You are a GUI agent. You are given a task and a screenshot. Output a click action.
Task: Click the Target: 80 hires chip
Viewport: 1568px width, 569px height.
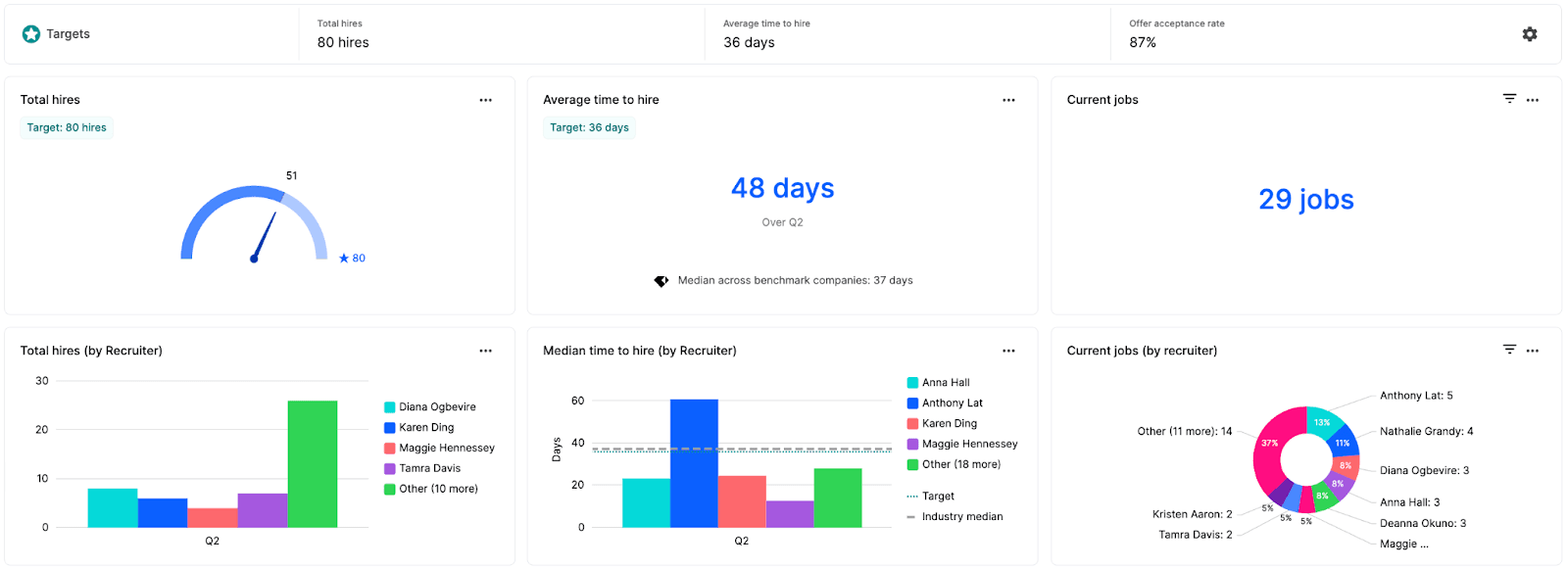66,127
